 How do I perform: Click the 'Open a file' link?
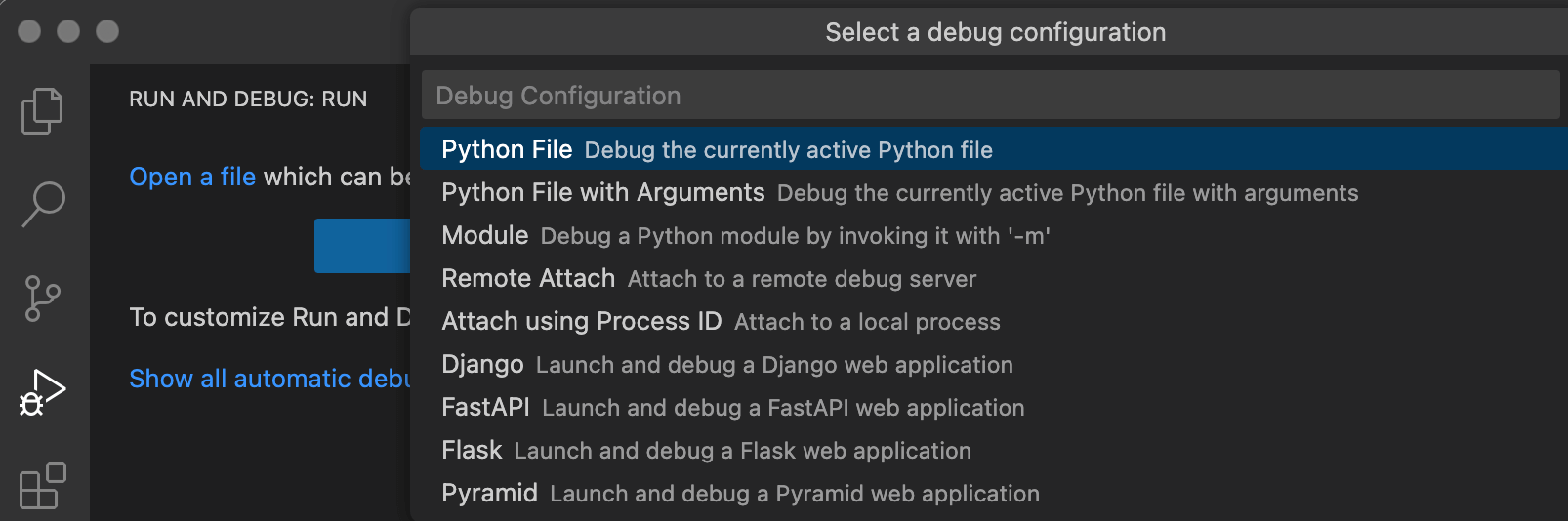(192, 177)
